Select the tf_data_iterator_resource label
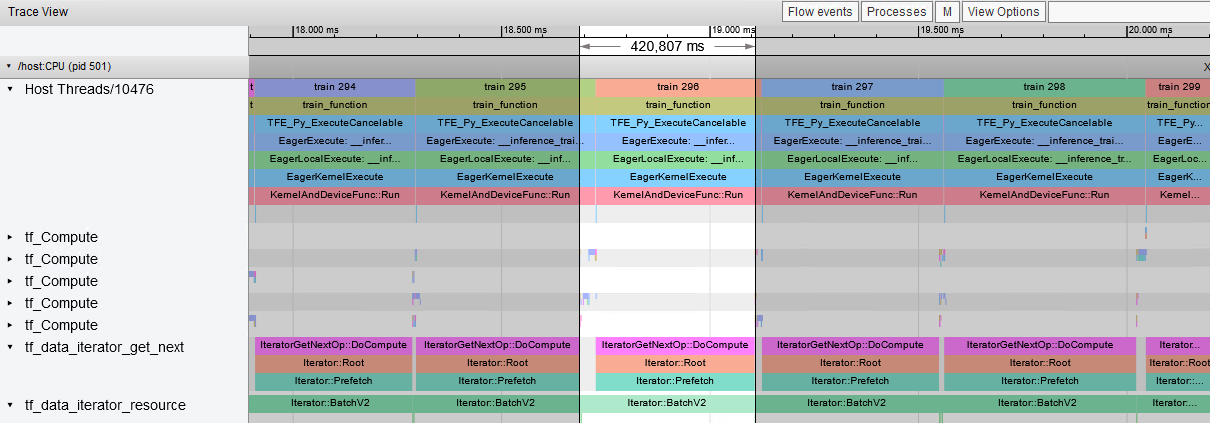The width and height of the screenshot is (1210, 423). [x=105, y=405]
